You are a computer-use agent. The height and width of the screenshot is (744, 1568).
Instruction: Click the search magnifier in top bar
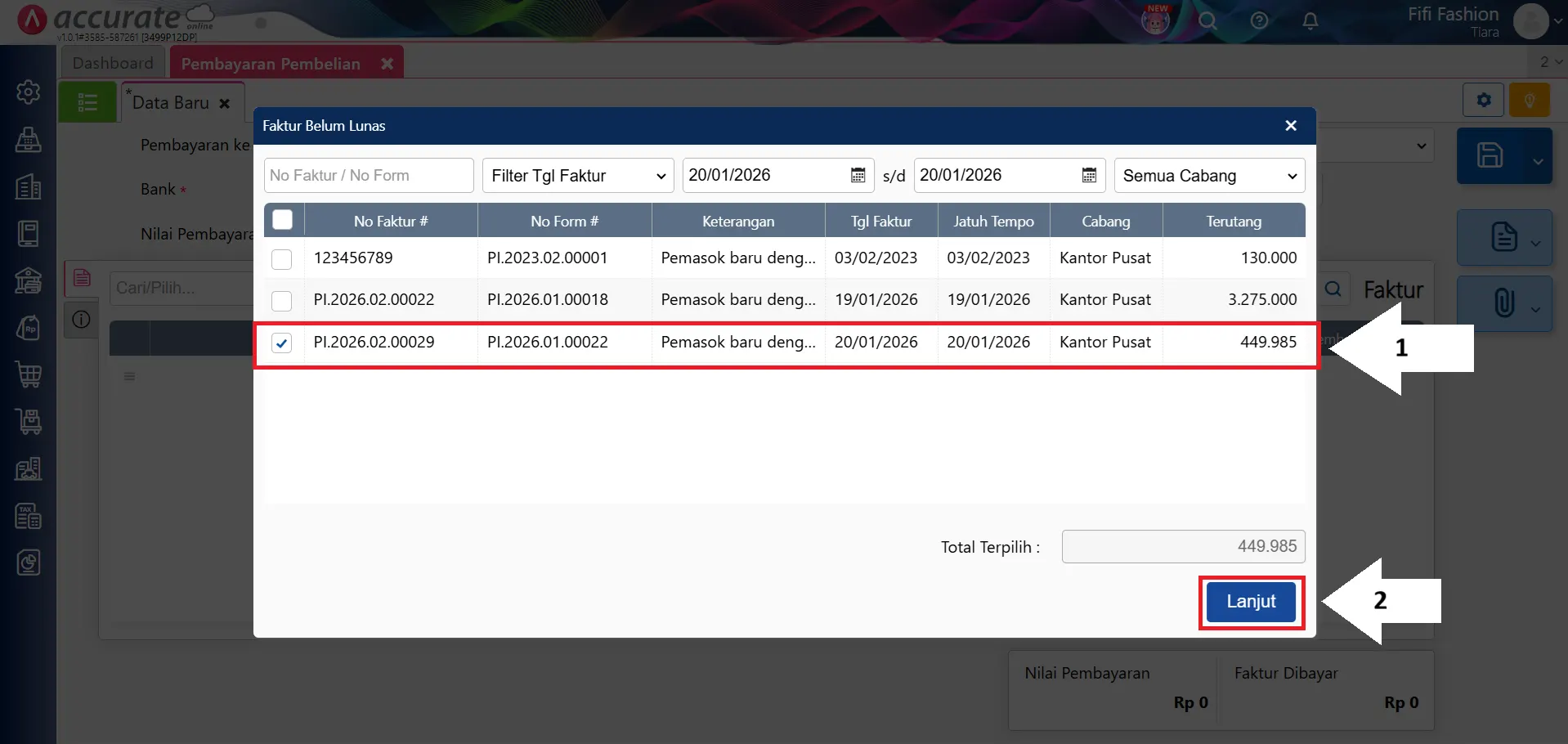point(1207,20)
